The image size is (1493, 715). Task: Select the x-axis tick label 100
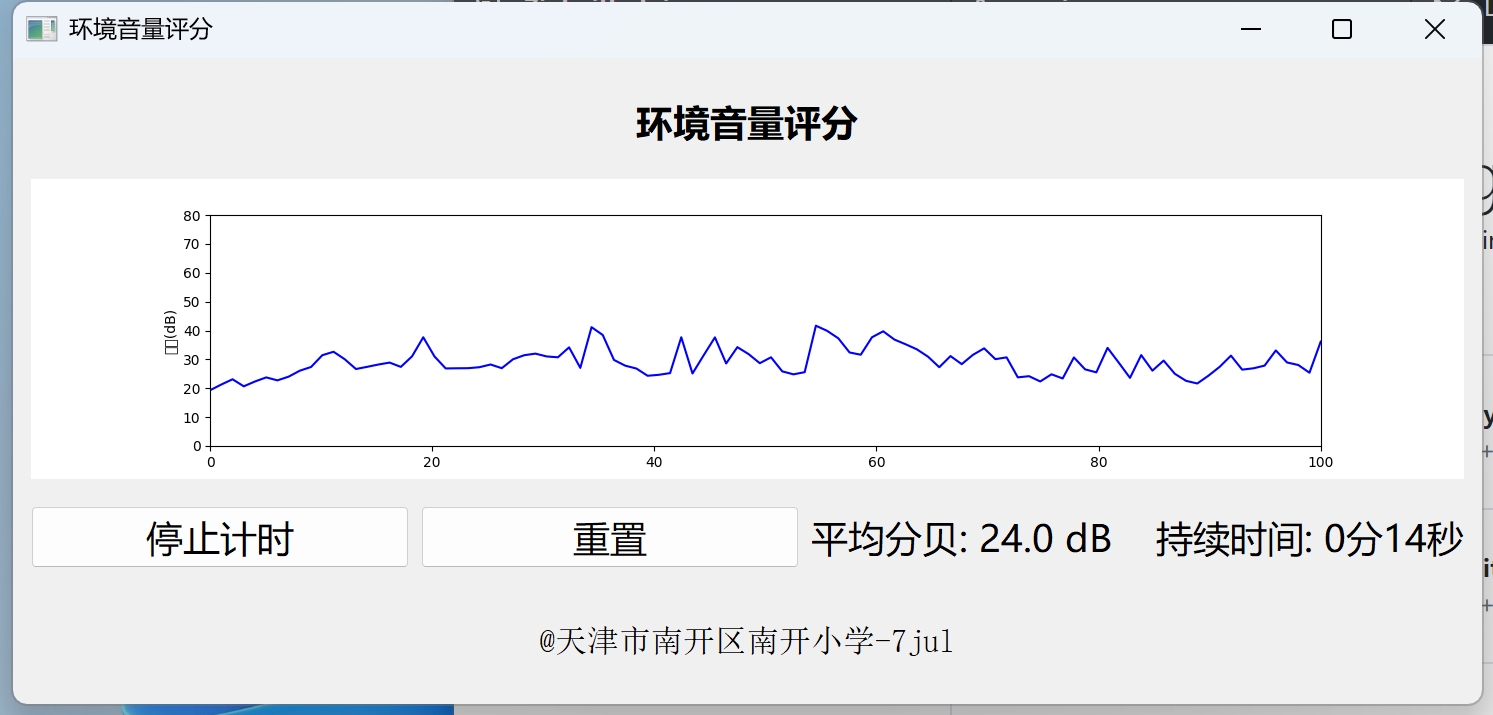point(1320,462)
